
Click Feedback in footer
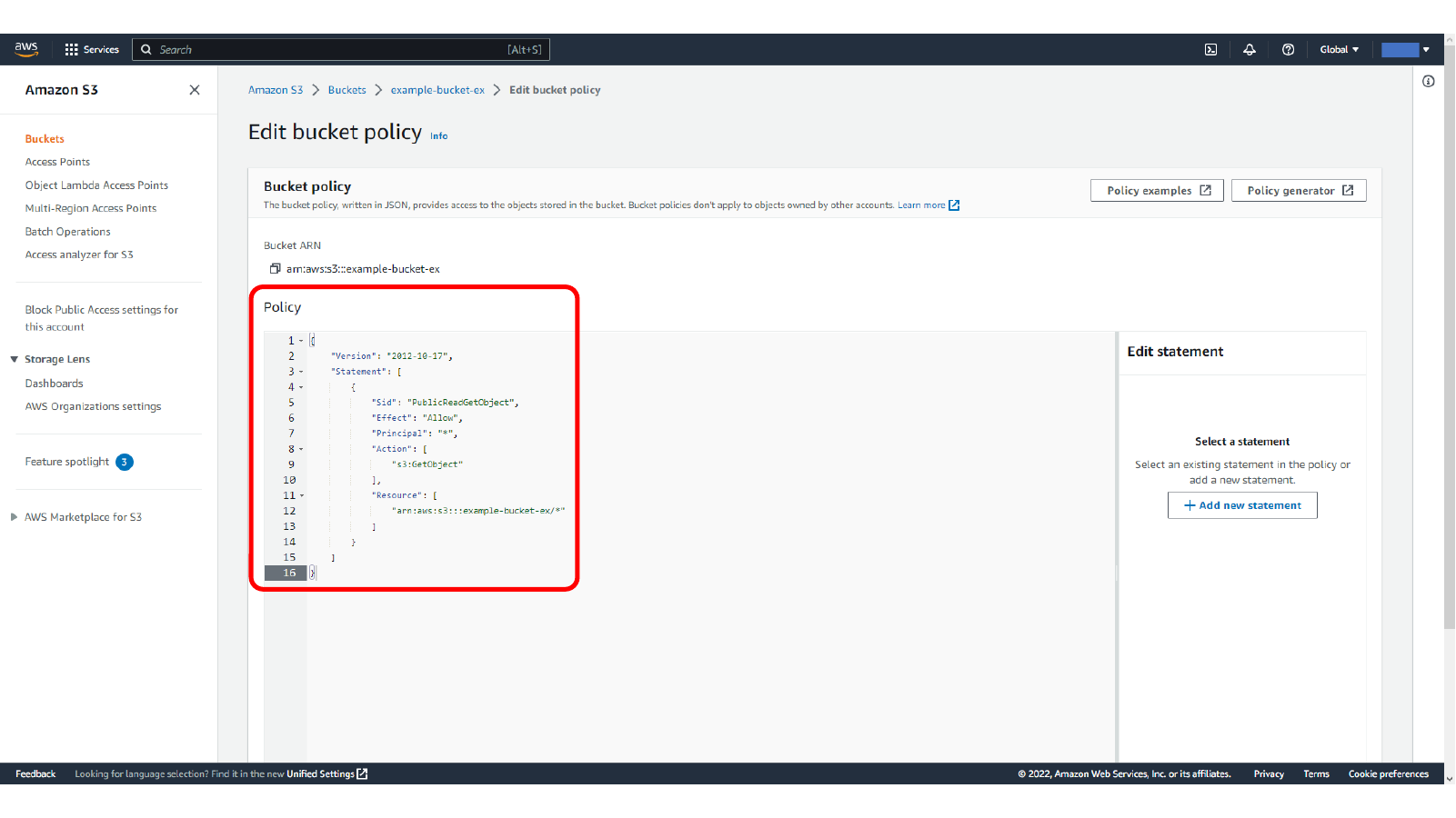tap(35, 774)
